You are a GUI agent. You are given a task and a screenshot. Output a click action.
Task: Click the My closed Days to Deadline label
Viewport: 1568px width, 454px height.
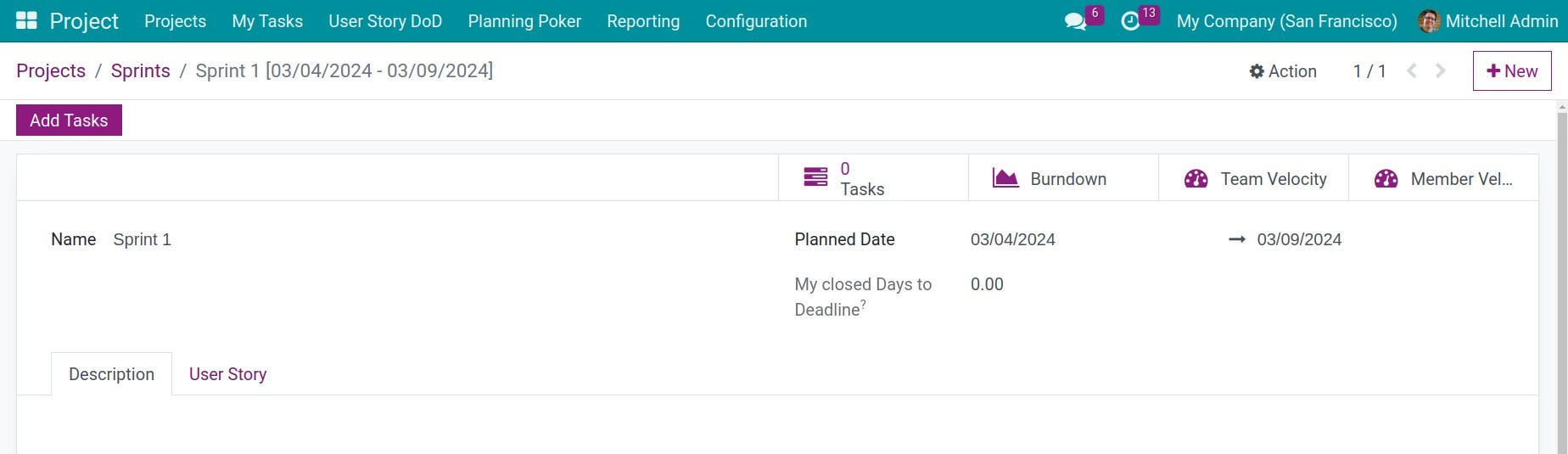click(x=863, y=297)
